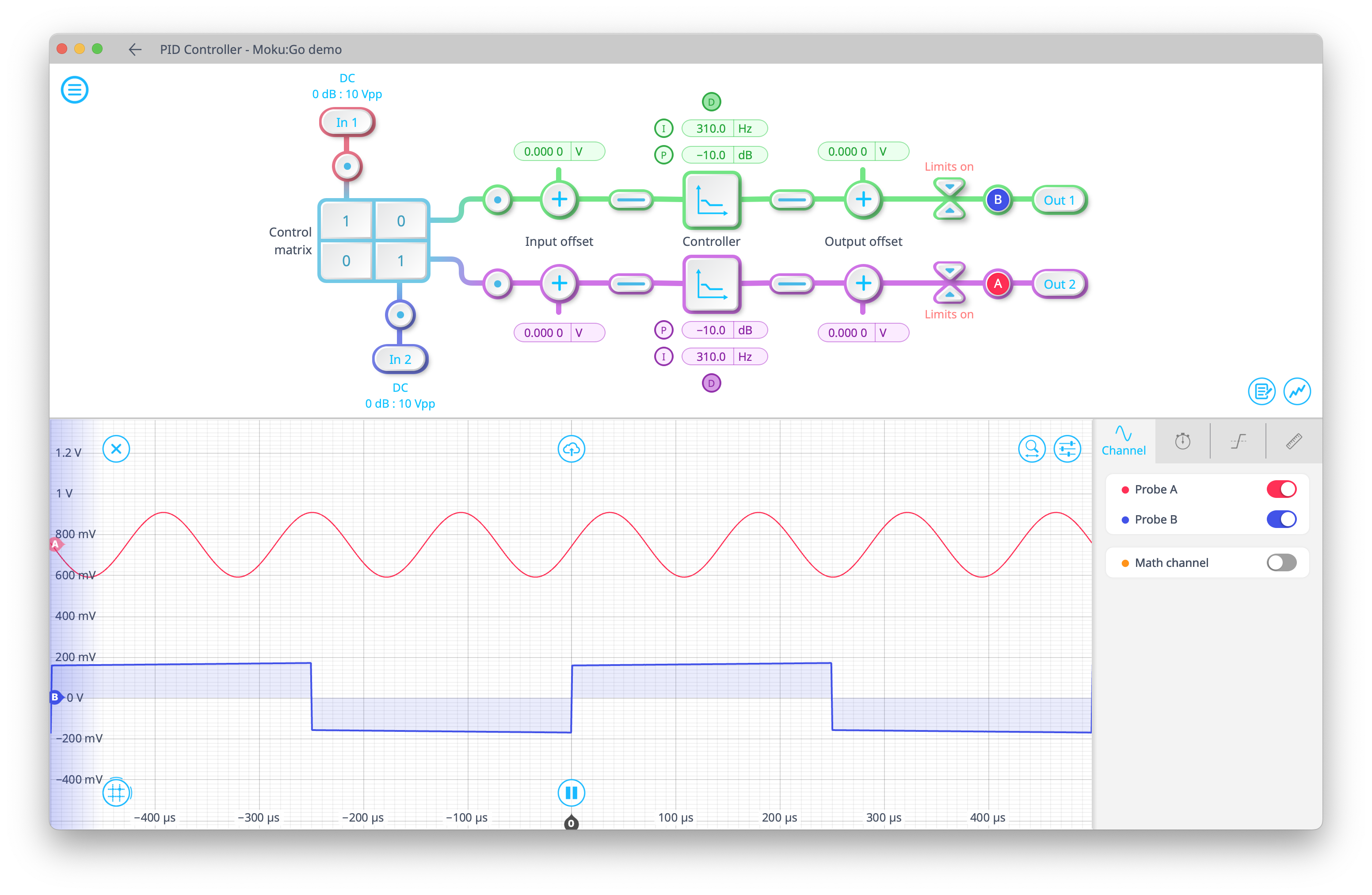Turn off Probe A switch
The image size is (1372, 895).
pos(1281,490)
